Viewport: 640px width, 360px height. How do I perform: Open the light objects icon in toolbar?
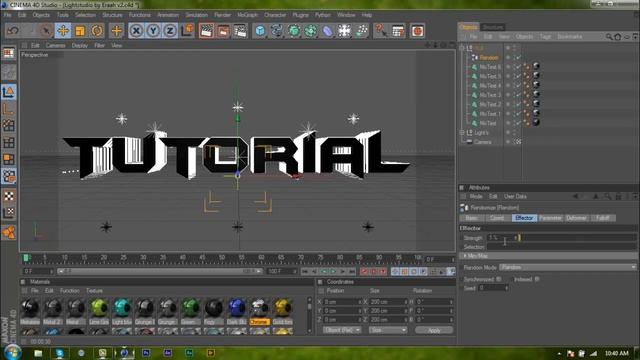click(344, 31)
